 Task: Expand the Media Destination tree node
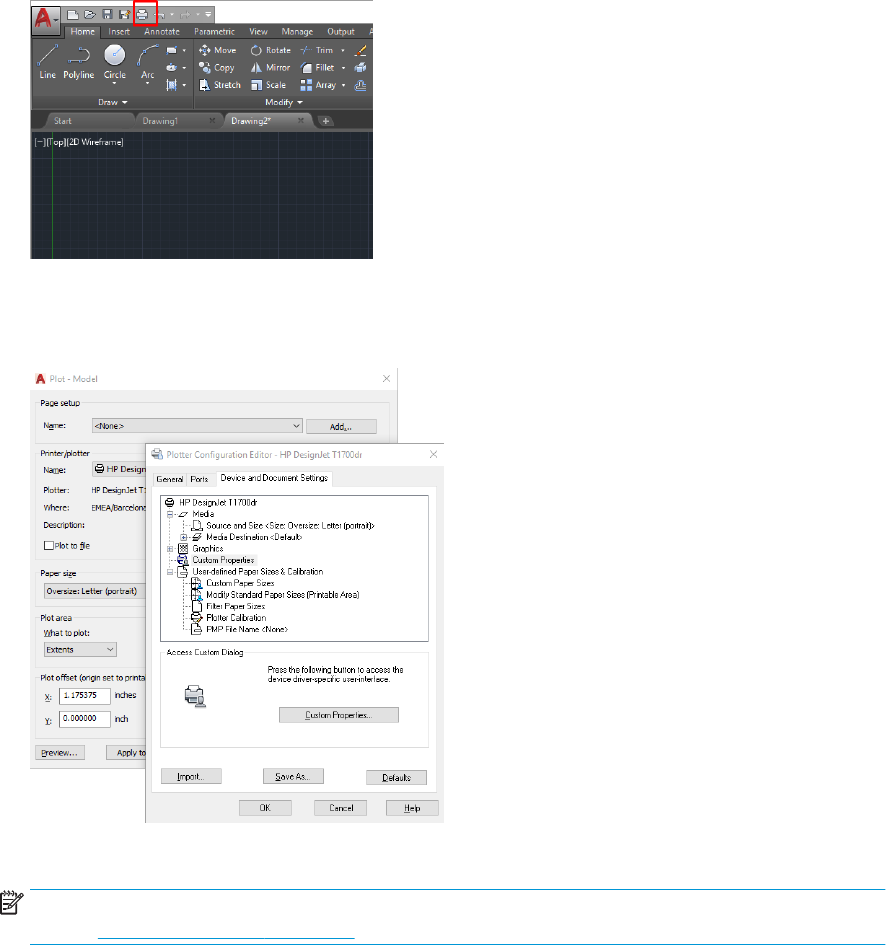coord(184,537)
